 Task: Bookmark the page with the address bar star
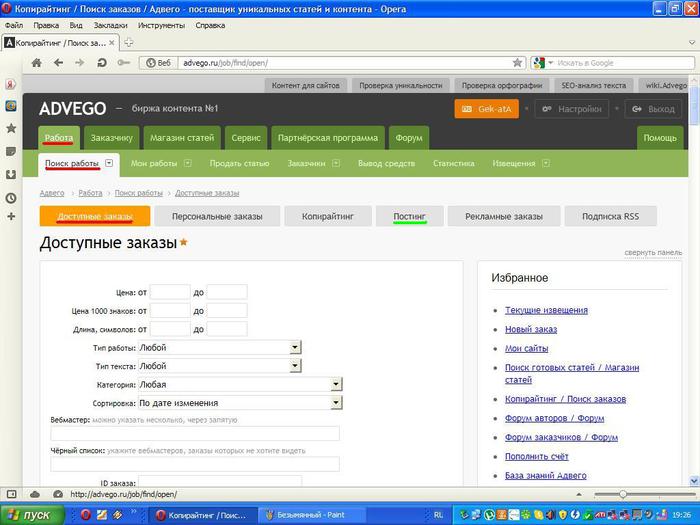tap(517, 63)
